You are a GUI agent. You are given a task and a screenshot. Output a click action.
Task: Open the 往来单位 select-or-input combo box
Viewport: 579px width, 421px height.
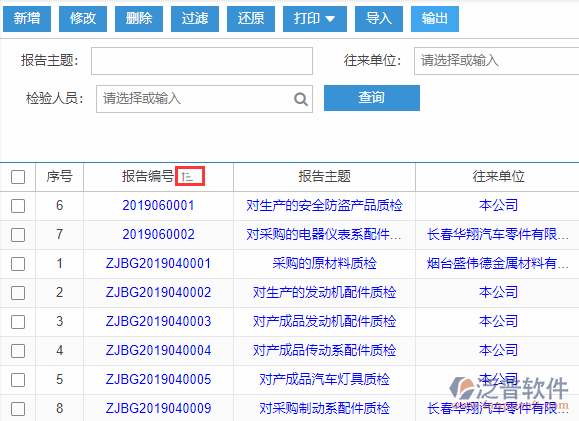pyautogui.click(x=496, y=61)
